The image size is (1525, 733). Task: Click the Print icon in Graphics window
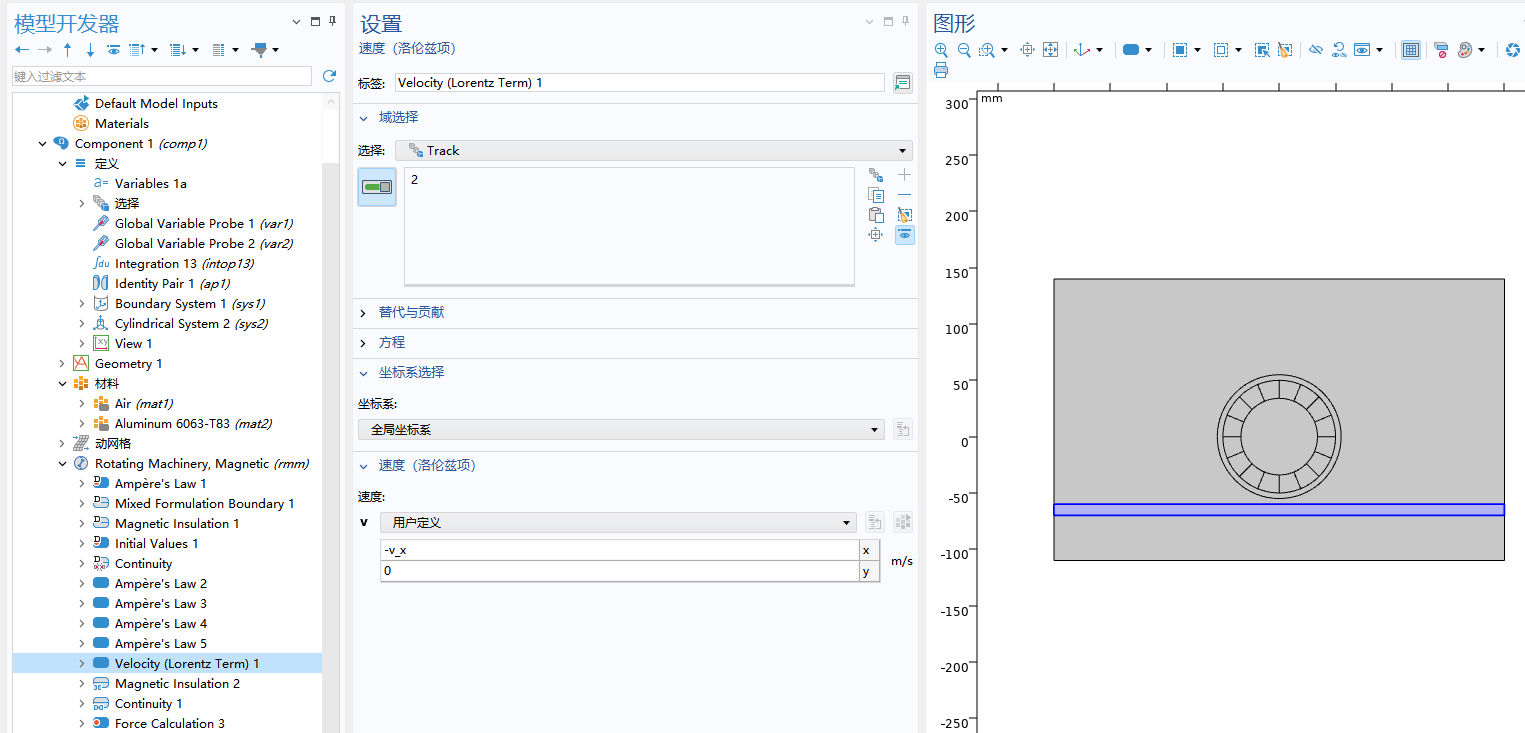[941, 70]
